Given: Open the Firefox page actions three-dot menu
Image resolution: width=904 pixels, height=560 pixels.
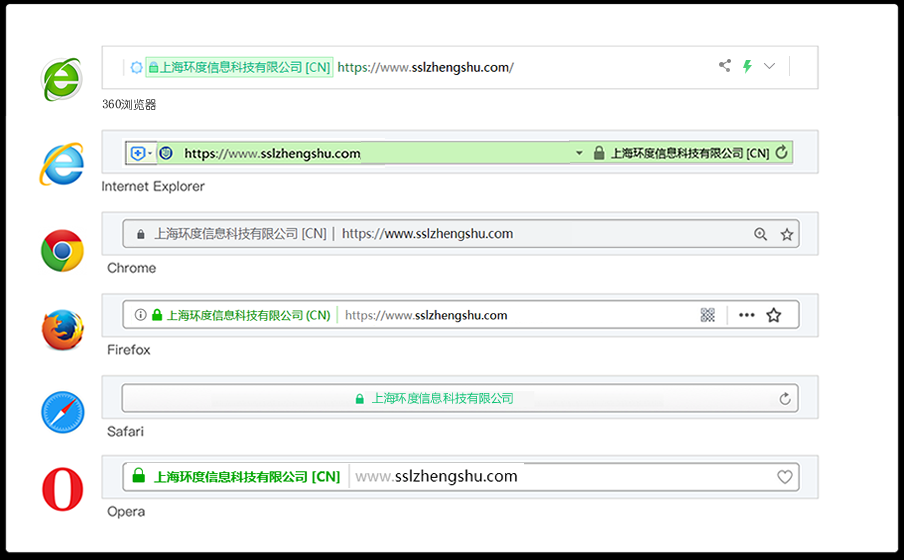Looking at the screenshot, I should [x=746, y=315].
